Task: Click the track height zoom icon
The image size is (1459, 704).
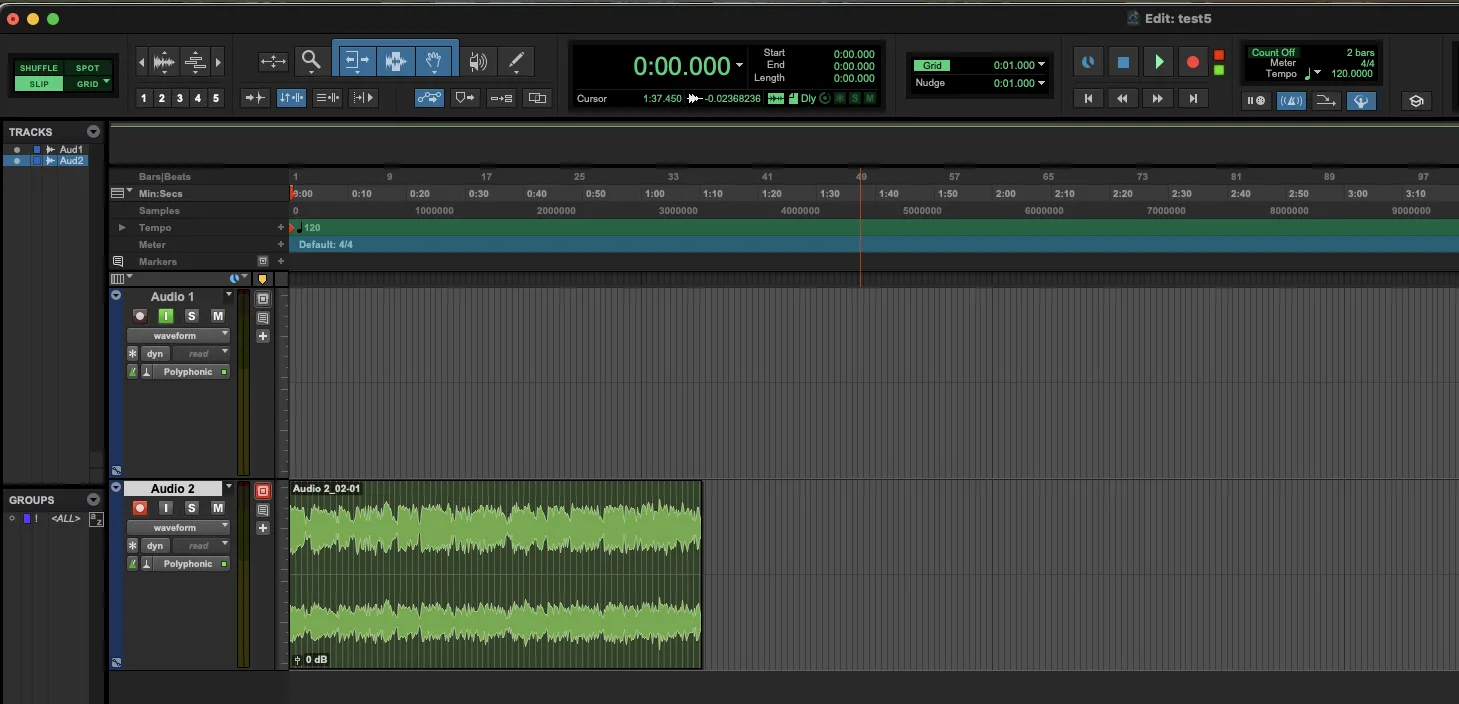Action: tap(195, 62)
